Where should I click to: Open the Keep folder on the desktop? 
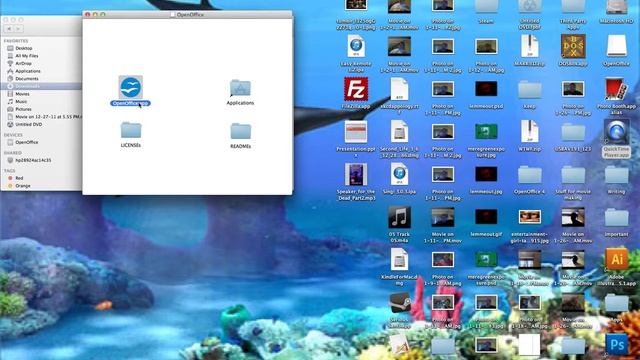click(x=530, y=90)
